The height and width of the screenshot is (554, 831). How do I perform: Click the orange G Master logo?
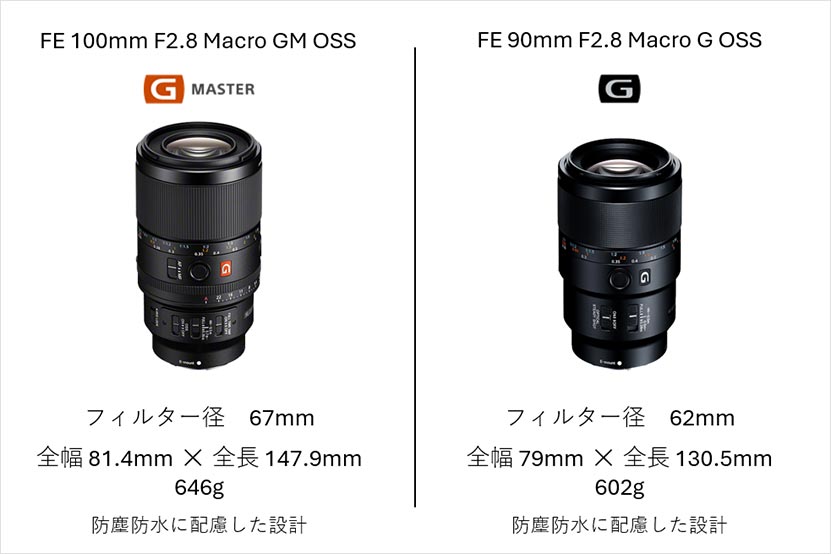point(199,89)
